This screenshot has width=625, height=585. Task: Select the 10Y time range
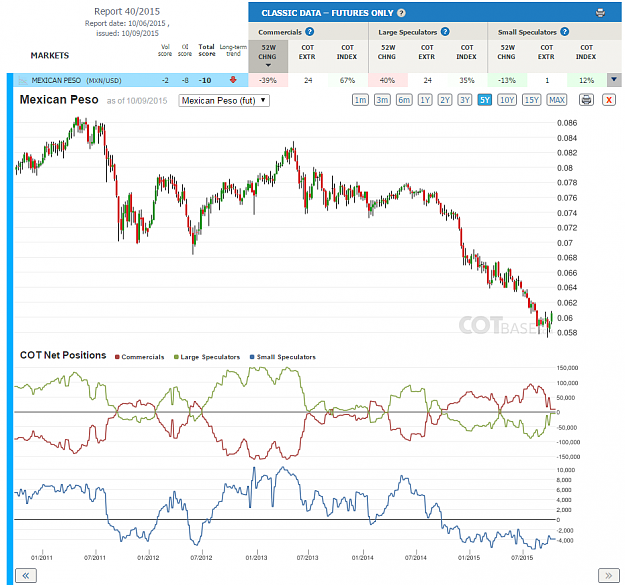[507, 100]
